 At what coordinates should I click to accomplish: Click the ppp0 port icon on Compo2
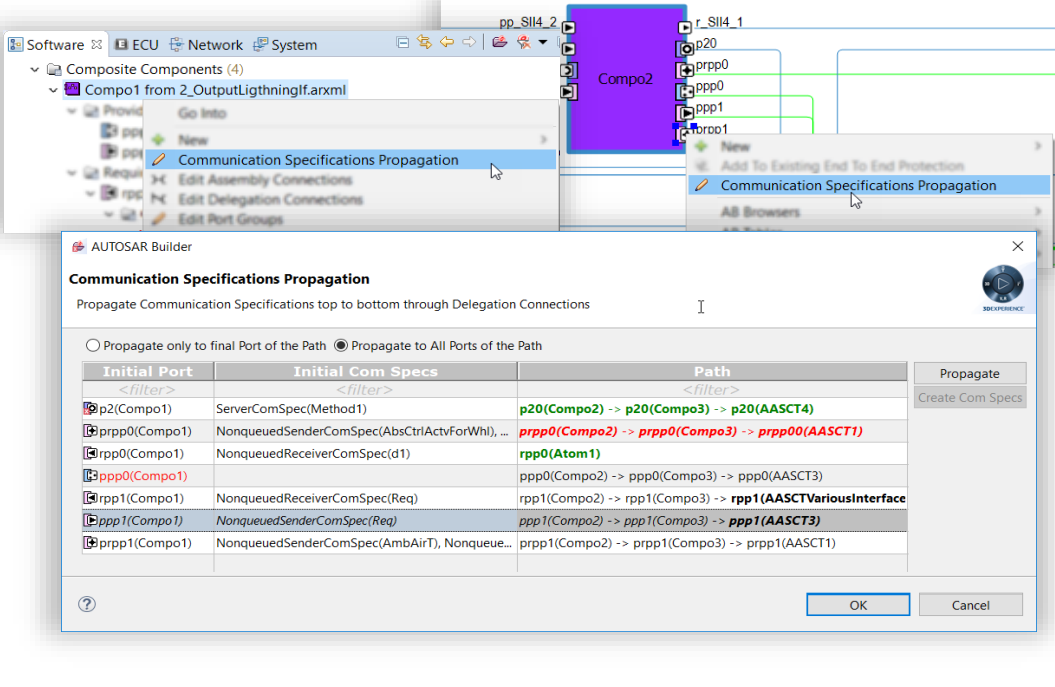(685, 92)
